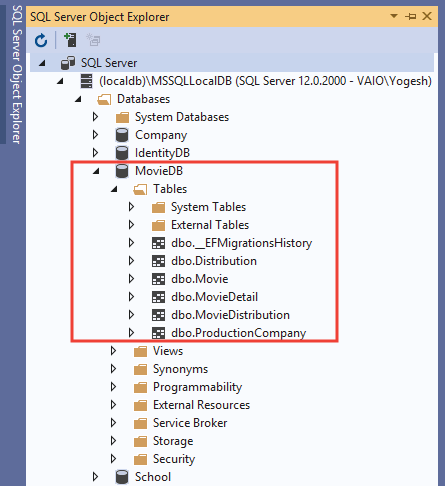
Task: Collapse the localdb server node arrow
Action: [60, 81]
